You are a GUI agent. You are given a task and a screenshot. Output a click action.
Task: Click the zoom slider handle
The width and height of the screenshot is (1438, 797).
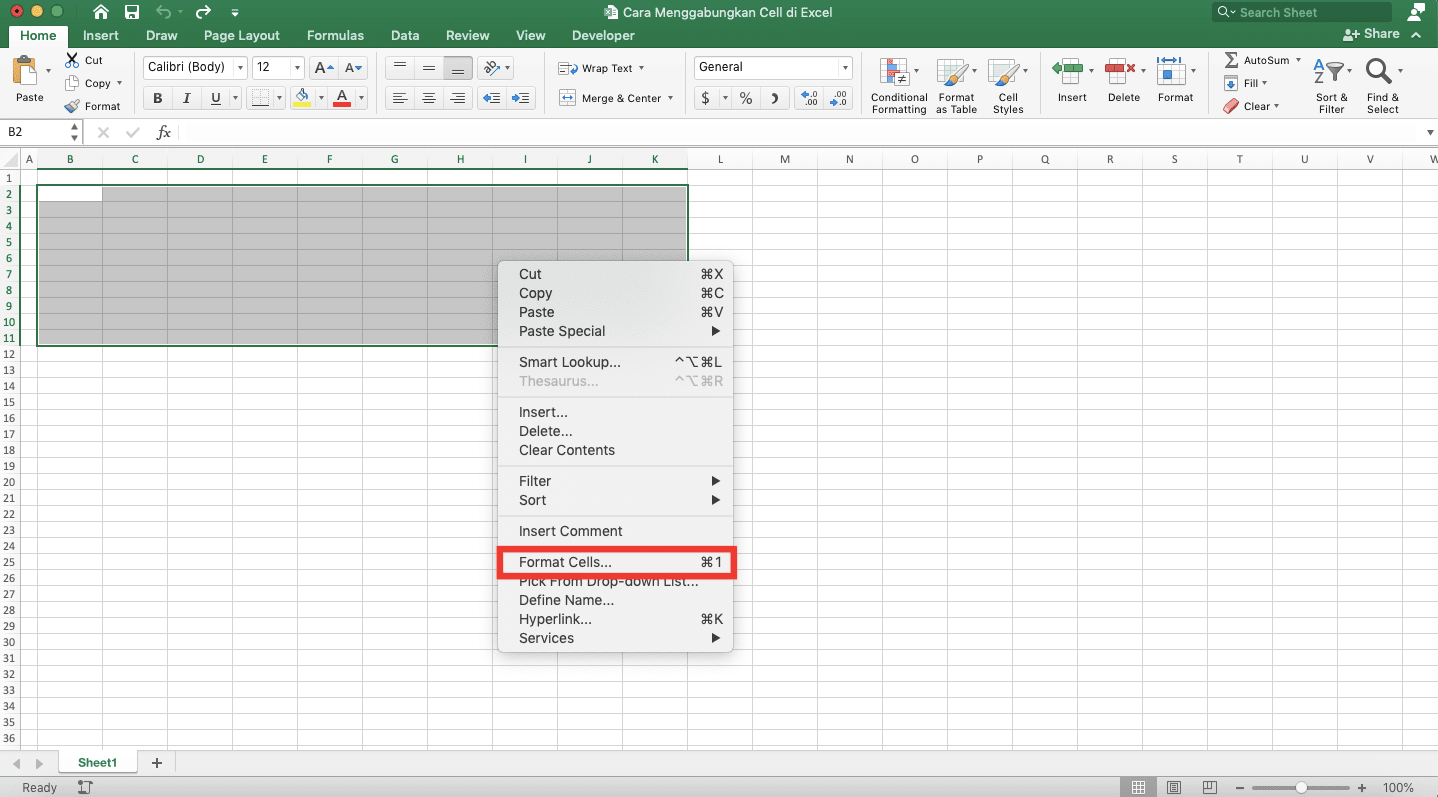pos(1301,788)
